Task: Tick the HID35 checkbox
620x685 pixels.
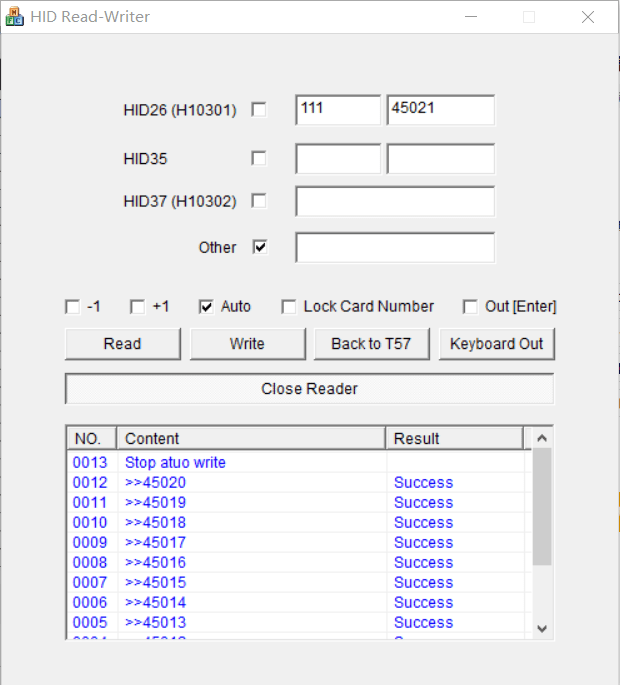Action: [259, 158]
